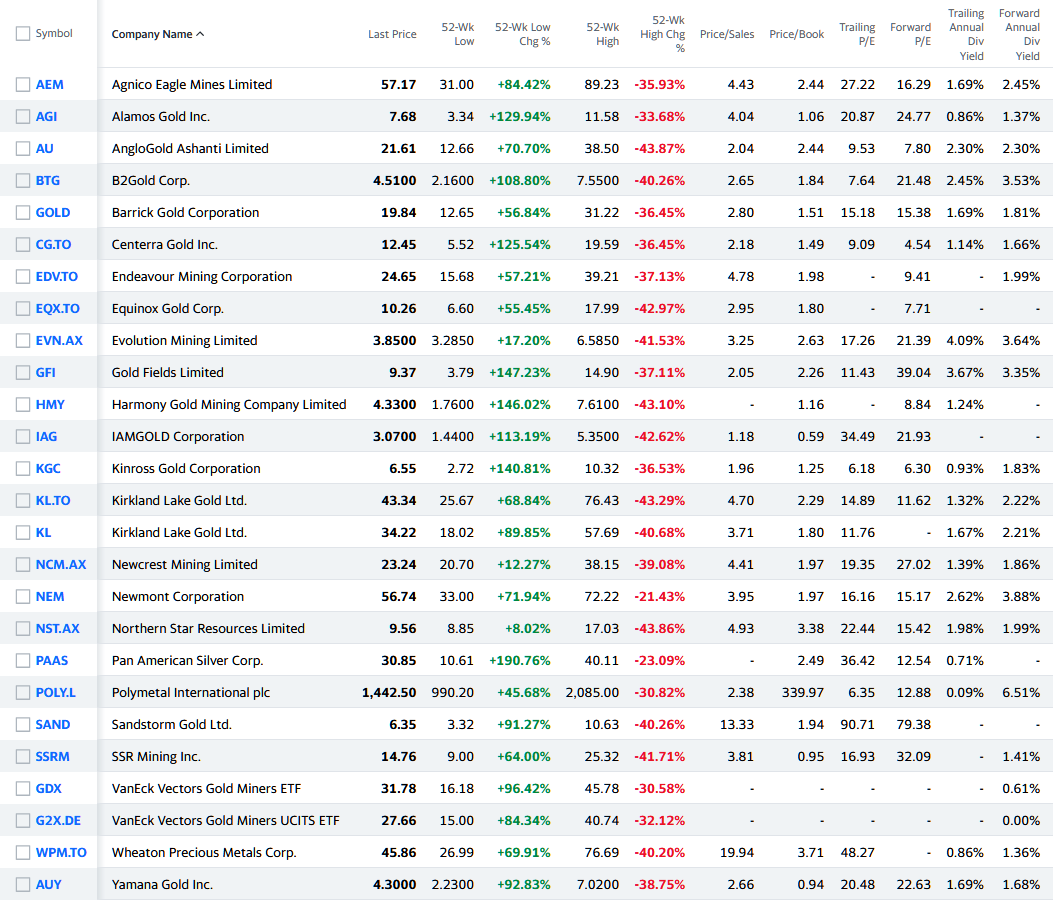The height and width of the screenshot is (906, 1053).
Task: Click Wheaton Price/Sales value 19.94
Action: 737,852
